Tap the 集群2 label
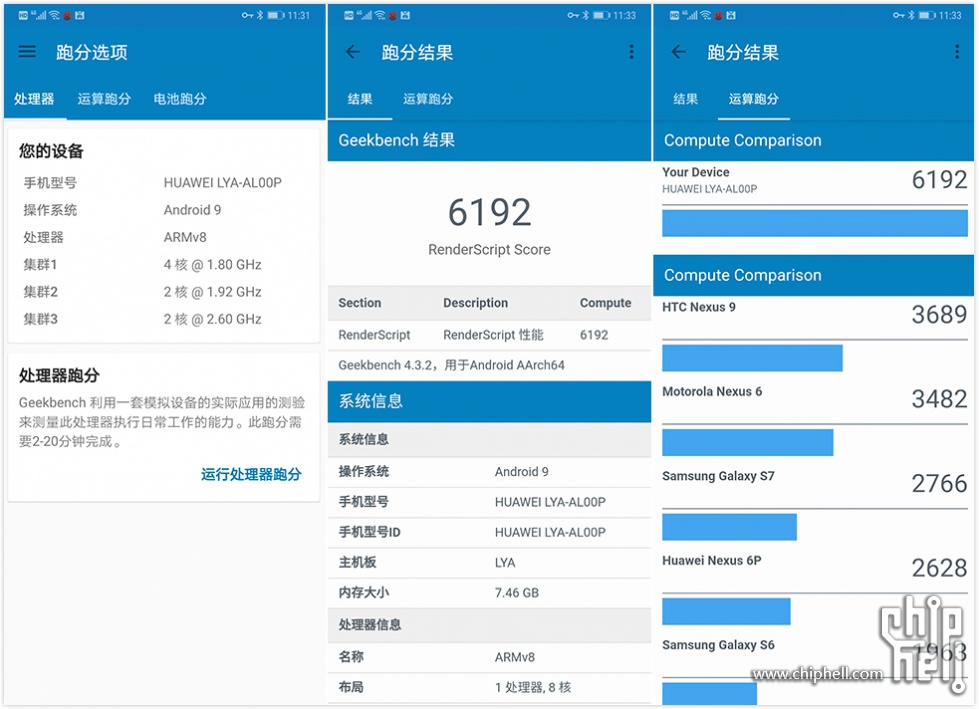Image resolution: width=979 pixels, height=709 pixels. coord(41,292)
